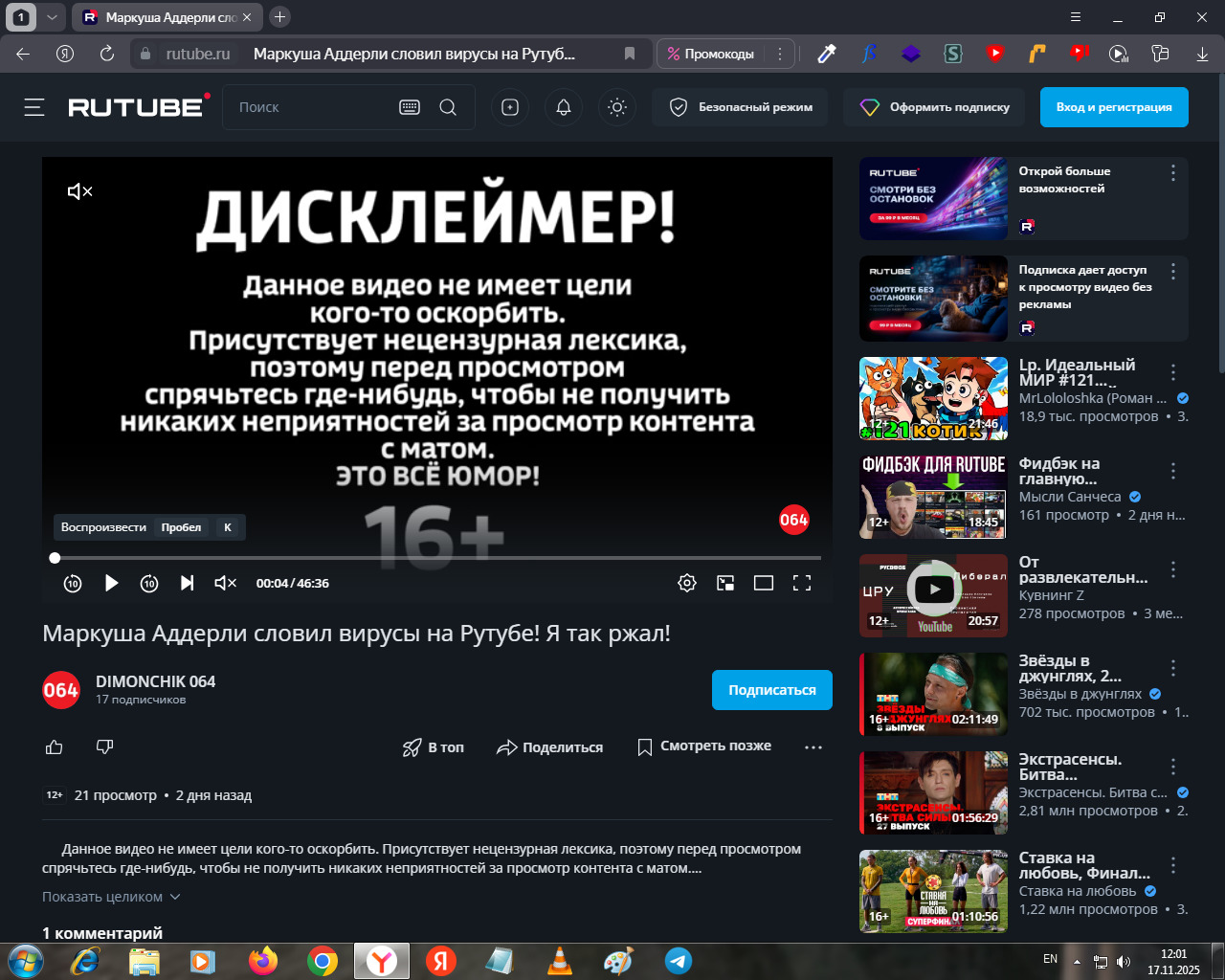Click the Подписаться subscribe button
Image resolution: width=1225 pixels, height=980 pixels.
[771, 690]
